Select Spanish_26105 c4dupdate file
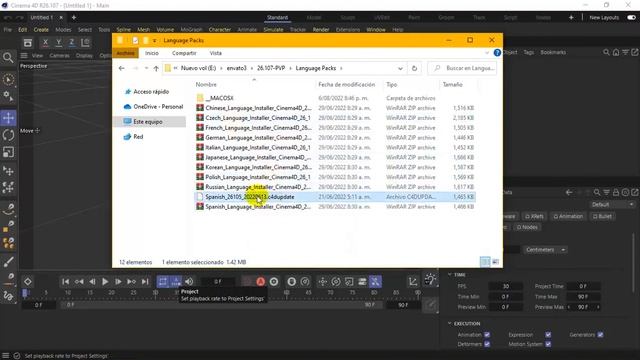Image resolution: width=640 pixels, height=360 pixels. 335,197
